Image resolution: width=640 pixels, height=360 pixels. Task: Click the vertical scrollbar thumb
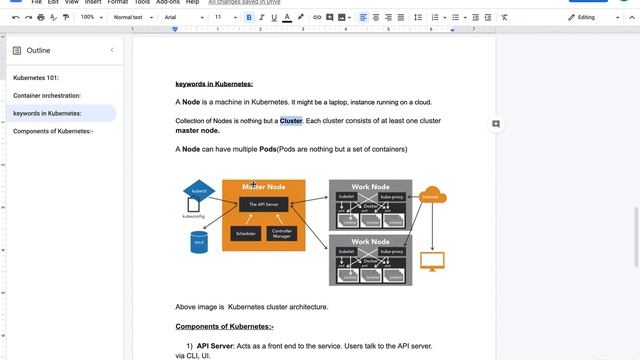636,237
